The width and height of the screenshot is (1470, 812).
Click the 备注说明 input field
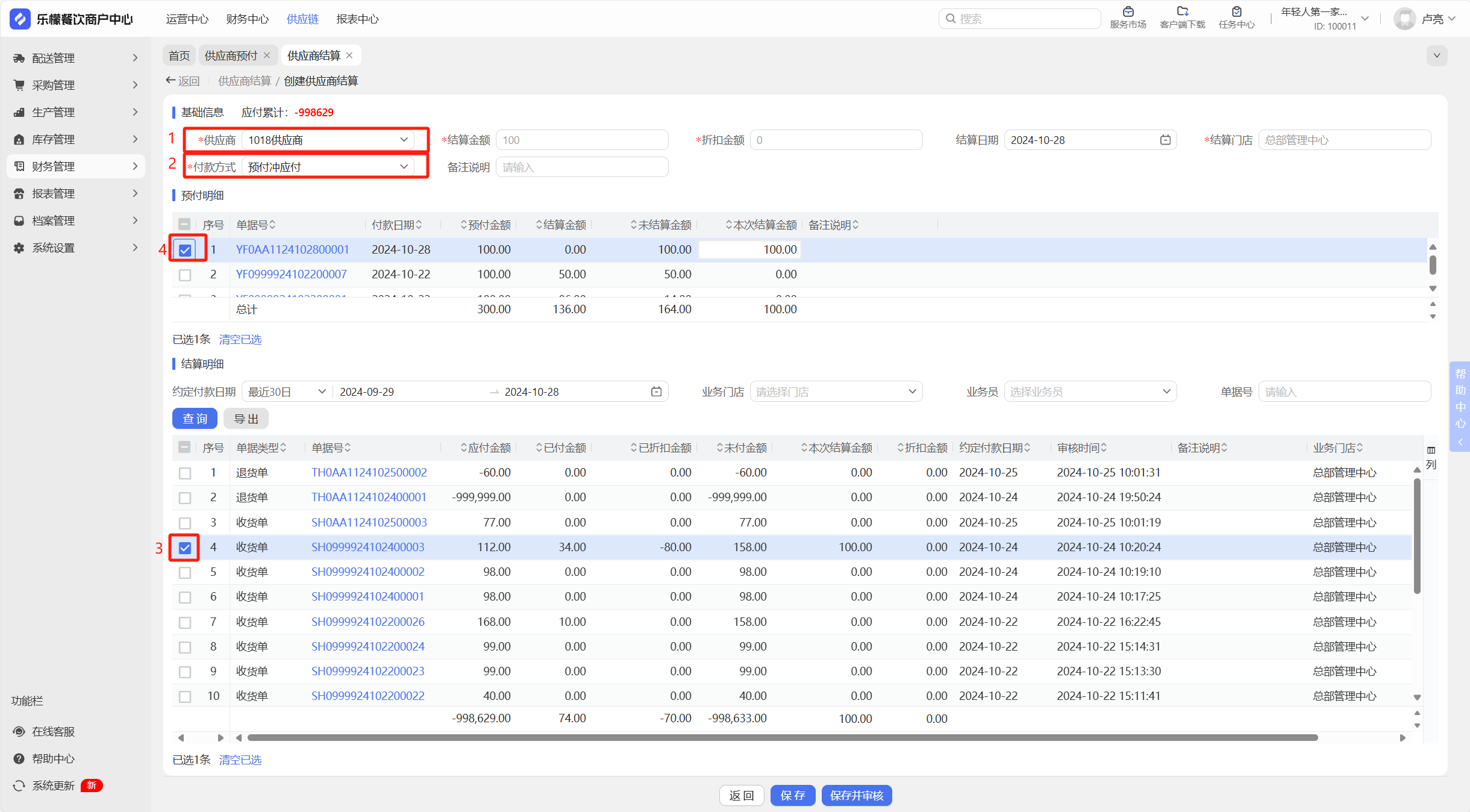click(581, 167)
